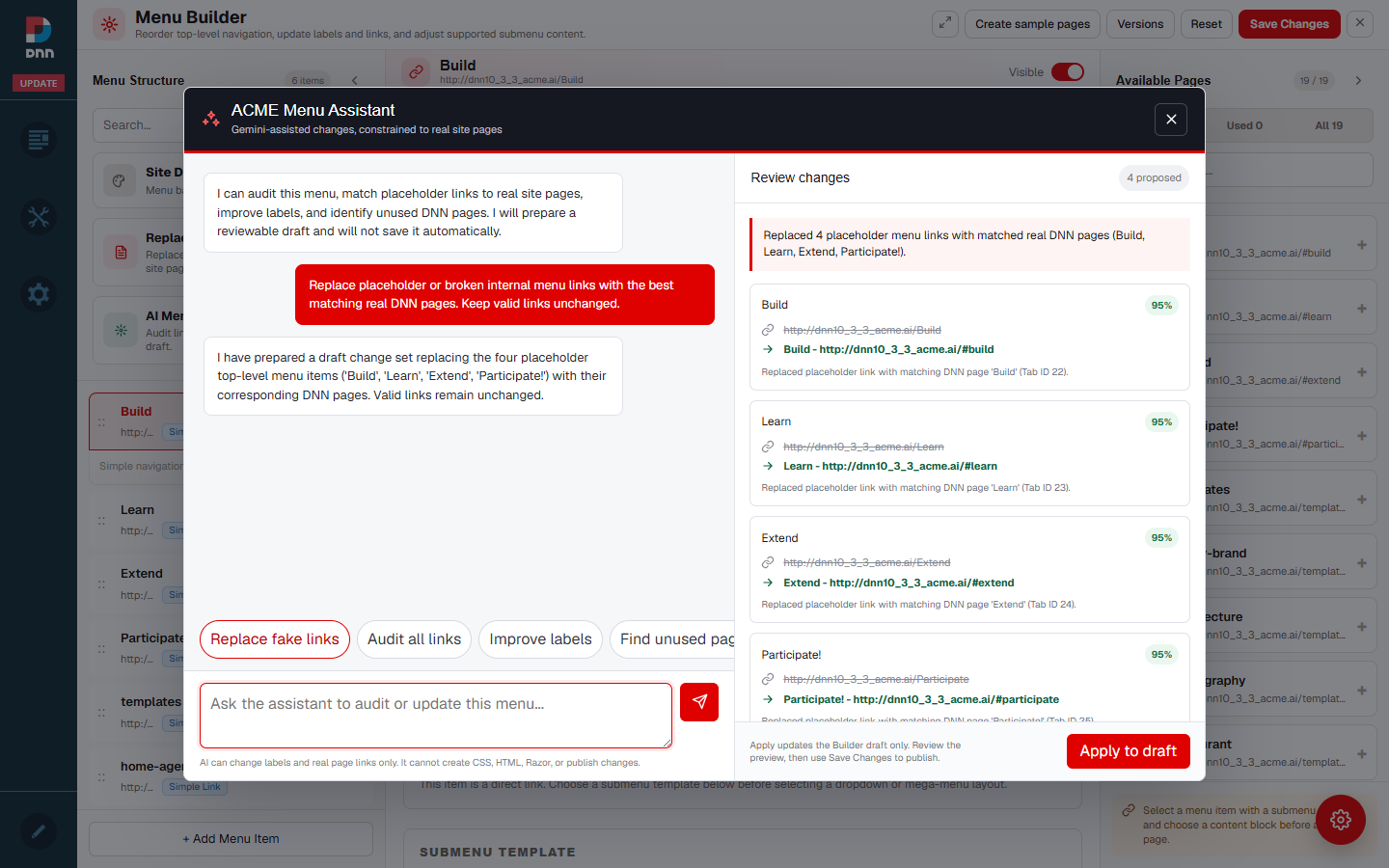Open Versions

point(1140,24)
